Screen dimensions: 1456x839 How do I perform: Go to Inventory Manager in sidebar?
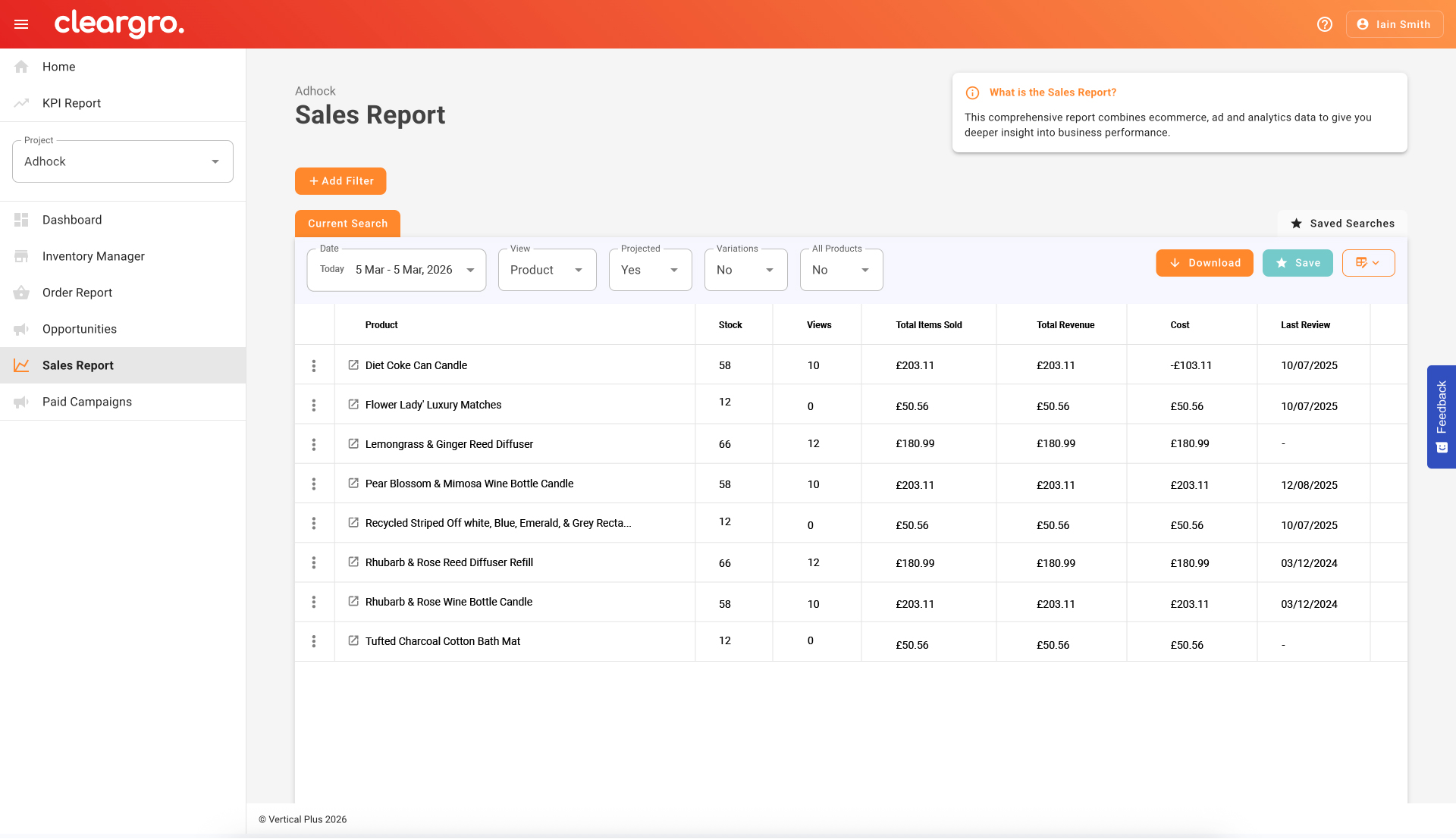click(93, 256)
